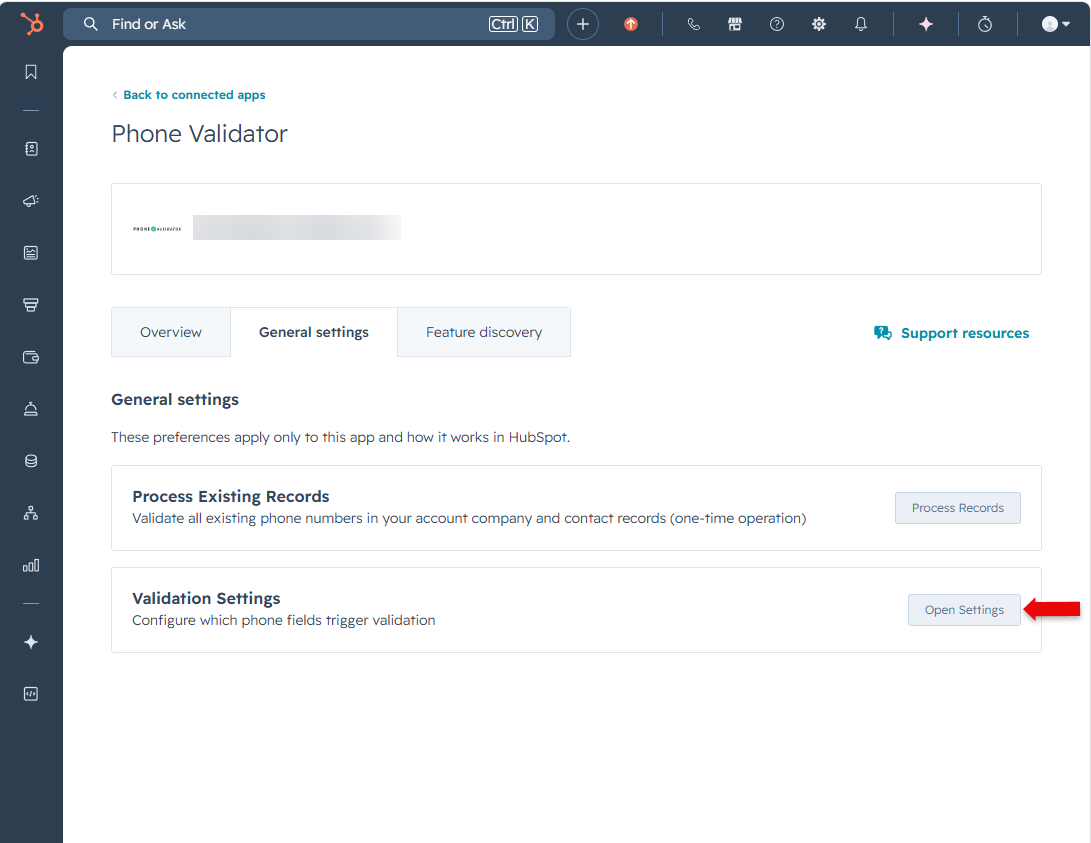This screenshot has height=843, width=1091.
Task: Open the Copilot sparkle icon in top bar
Action: [x=925, y=24]
